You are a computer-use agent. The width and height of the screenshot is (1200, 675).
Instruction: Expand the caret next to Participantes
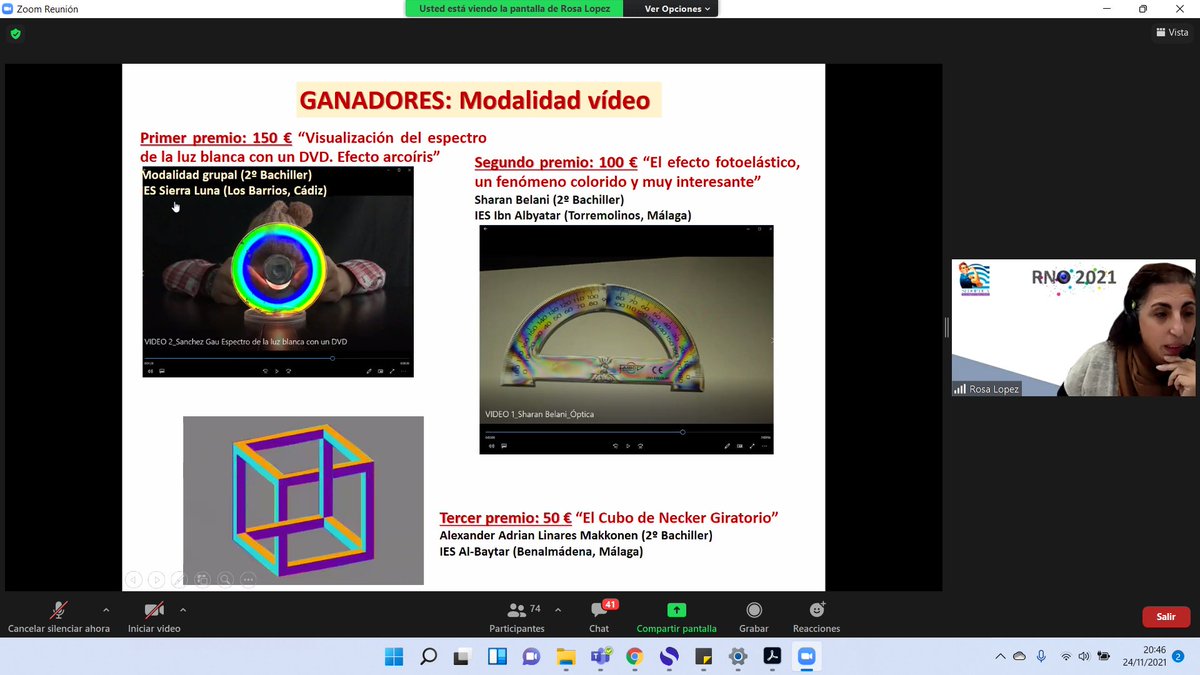click(558, 609)
